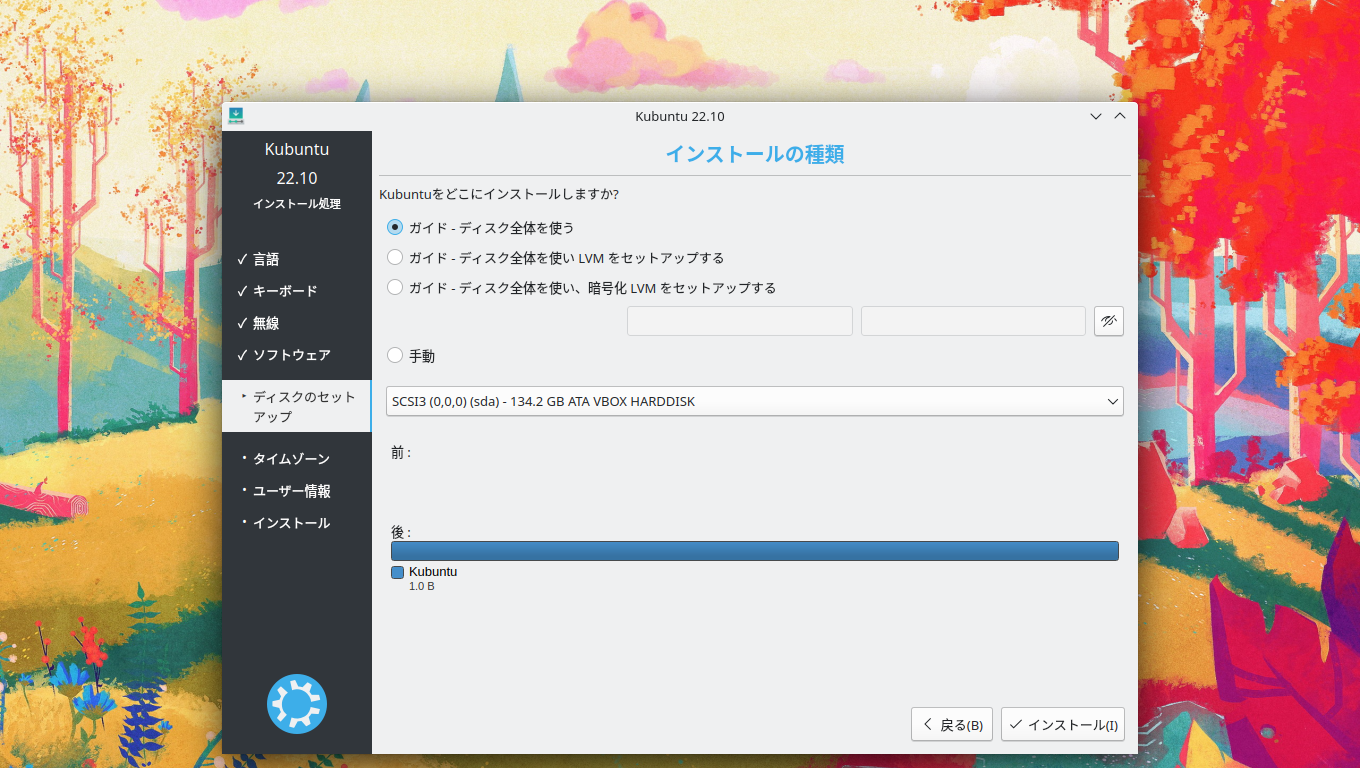Select LVM をセットアップする radio option
1360x768 pixels.
coord(395,257)
